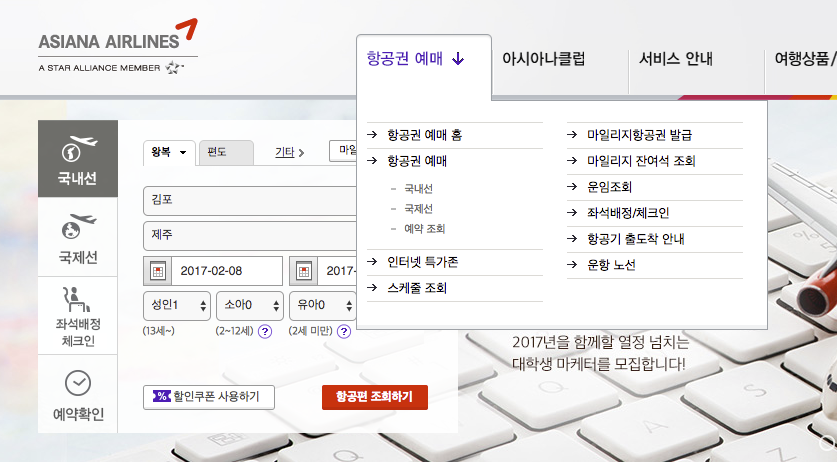
Task: Open the 여행상품 menu
Action: point(805,59)
